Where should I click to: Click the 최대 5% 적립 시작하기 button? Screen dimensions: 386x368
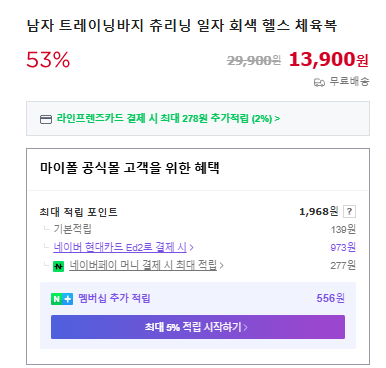pyautogui.click(x=198, y=327)
